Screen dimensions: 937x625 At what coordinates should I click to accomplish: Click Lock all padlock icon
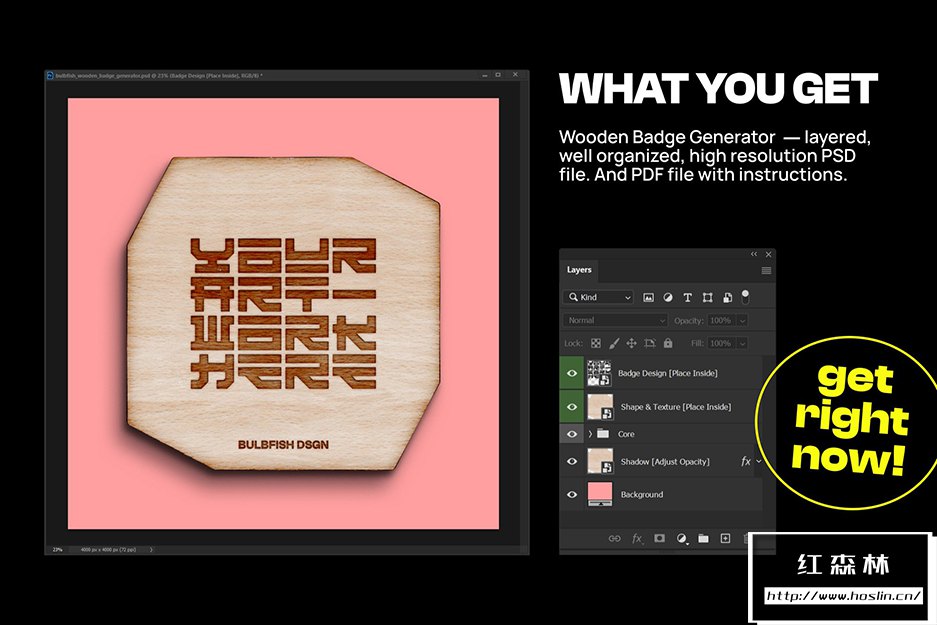(x=668, y=344)
